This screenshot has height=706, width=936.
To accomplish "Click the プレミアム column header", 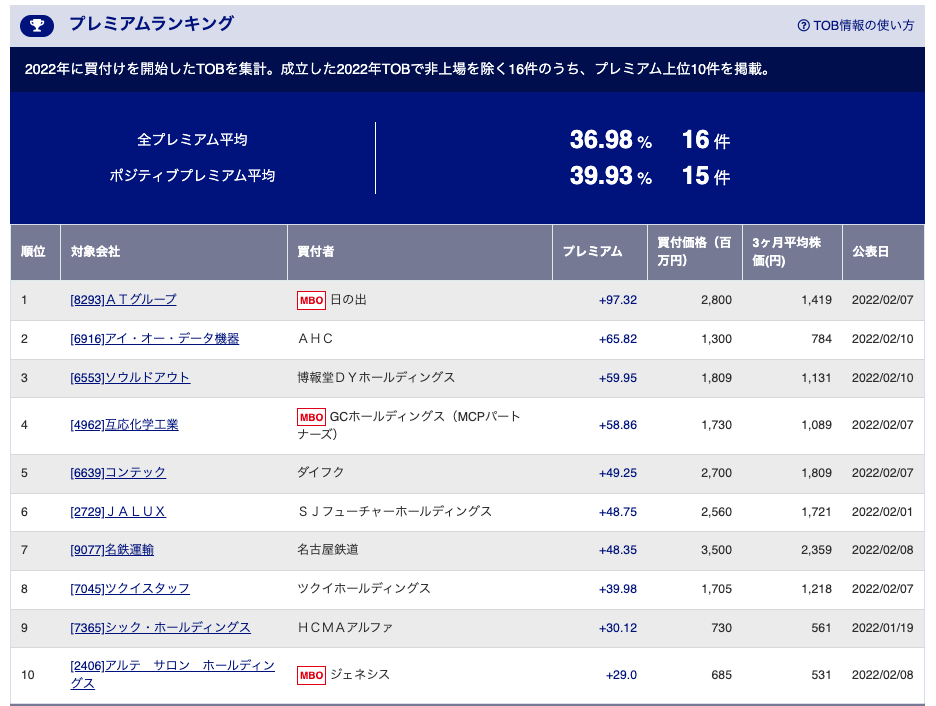I will coord(600,252).
